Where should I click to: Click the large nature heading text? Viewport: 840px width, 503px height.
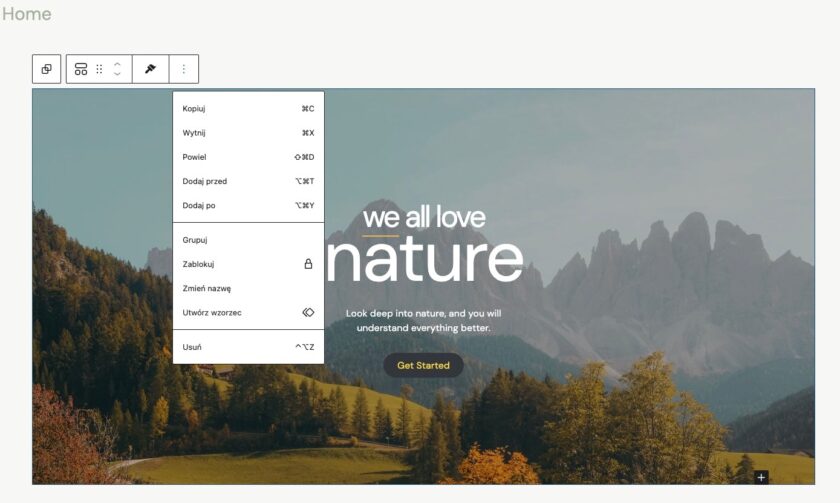pyautogui.click(x=425, y=258)
